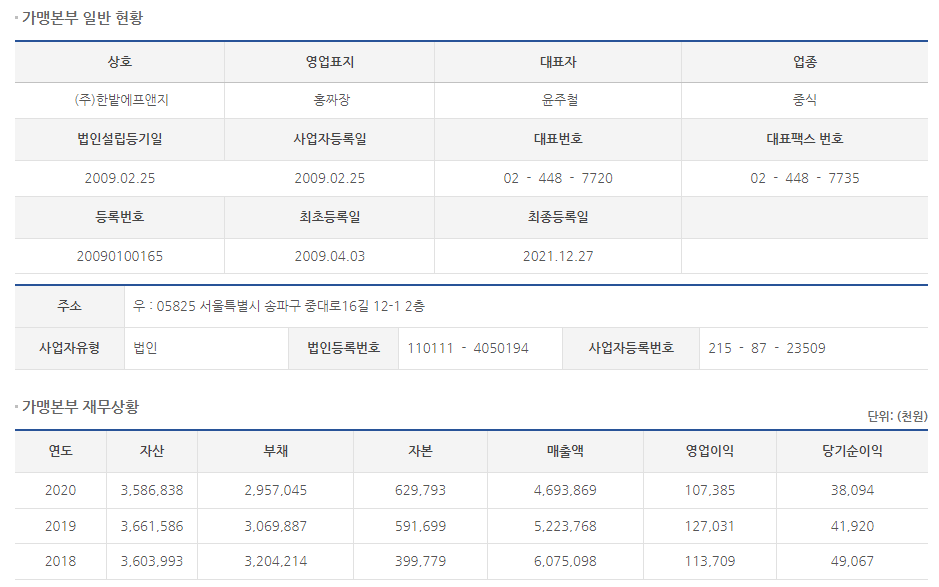Click the 사업자유형 label
The image size is (939, 587).
(69, 348)
